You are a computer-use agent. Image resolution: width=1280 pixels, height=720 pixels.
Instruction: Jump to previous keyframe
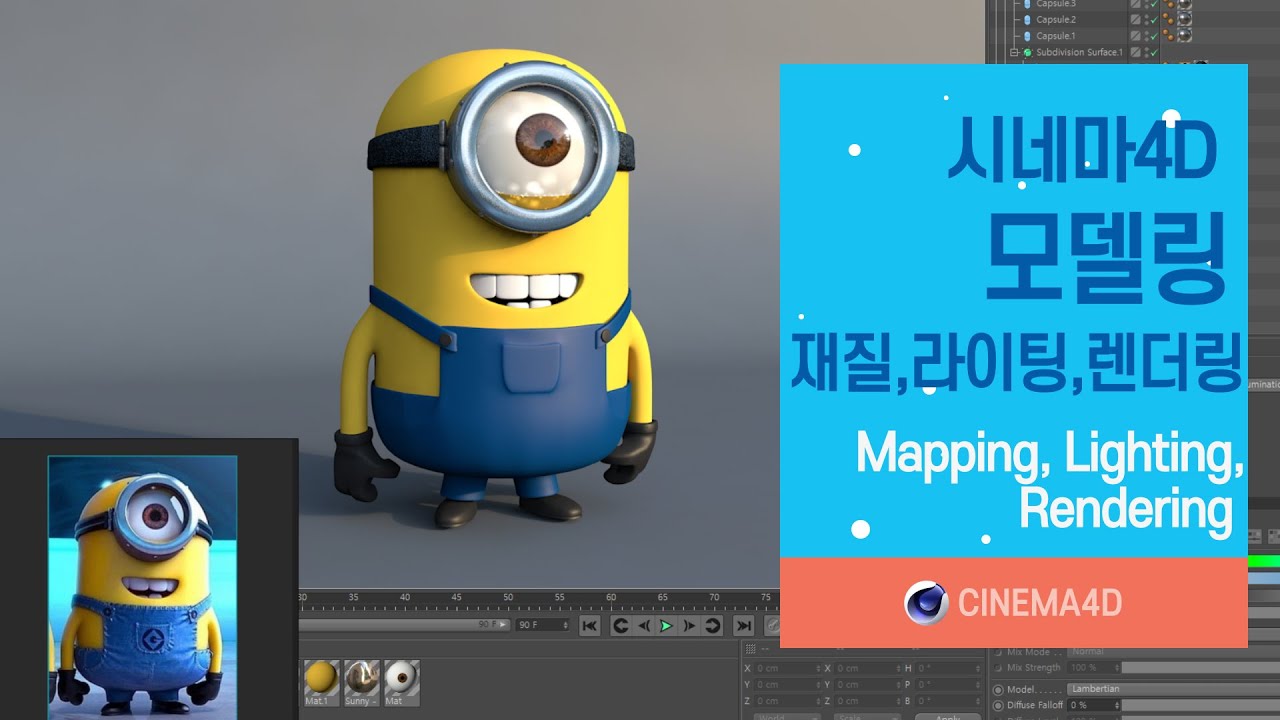620,626
